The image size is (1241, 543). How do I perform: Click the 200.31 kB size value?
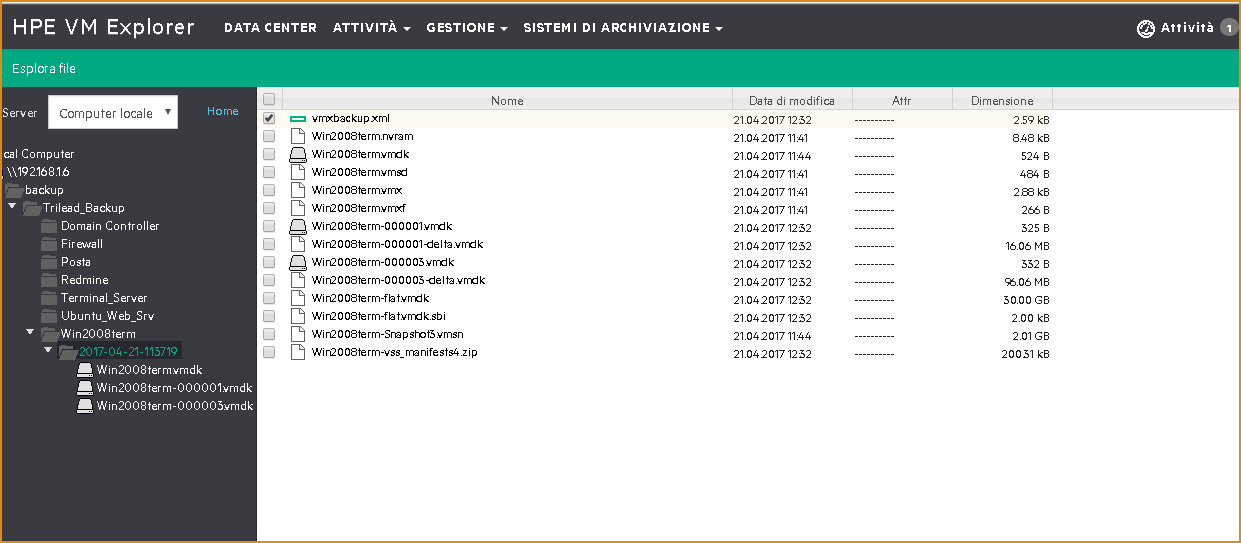(x=1025, y=353)
